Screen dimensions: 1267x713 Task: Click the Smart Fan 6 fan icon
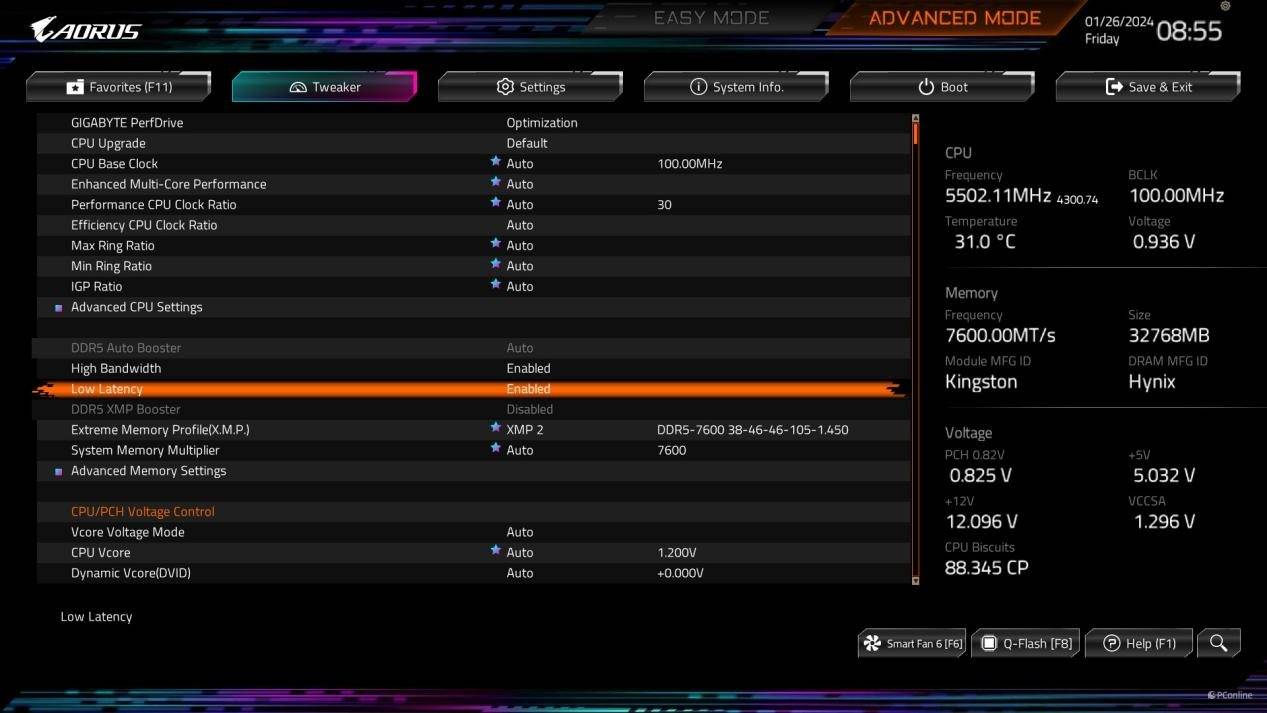pyautogui.click(x=872, y=643)
